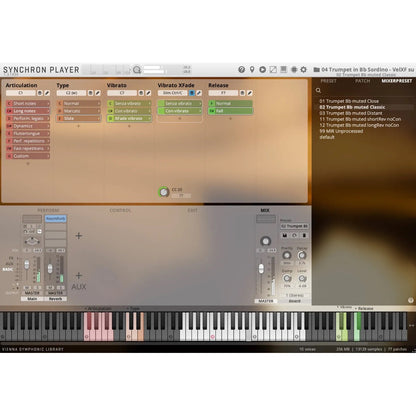Open the Articulation key assignment field
The height and width of the screenshot is (416, 416).
point(21,93)
